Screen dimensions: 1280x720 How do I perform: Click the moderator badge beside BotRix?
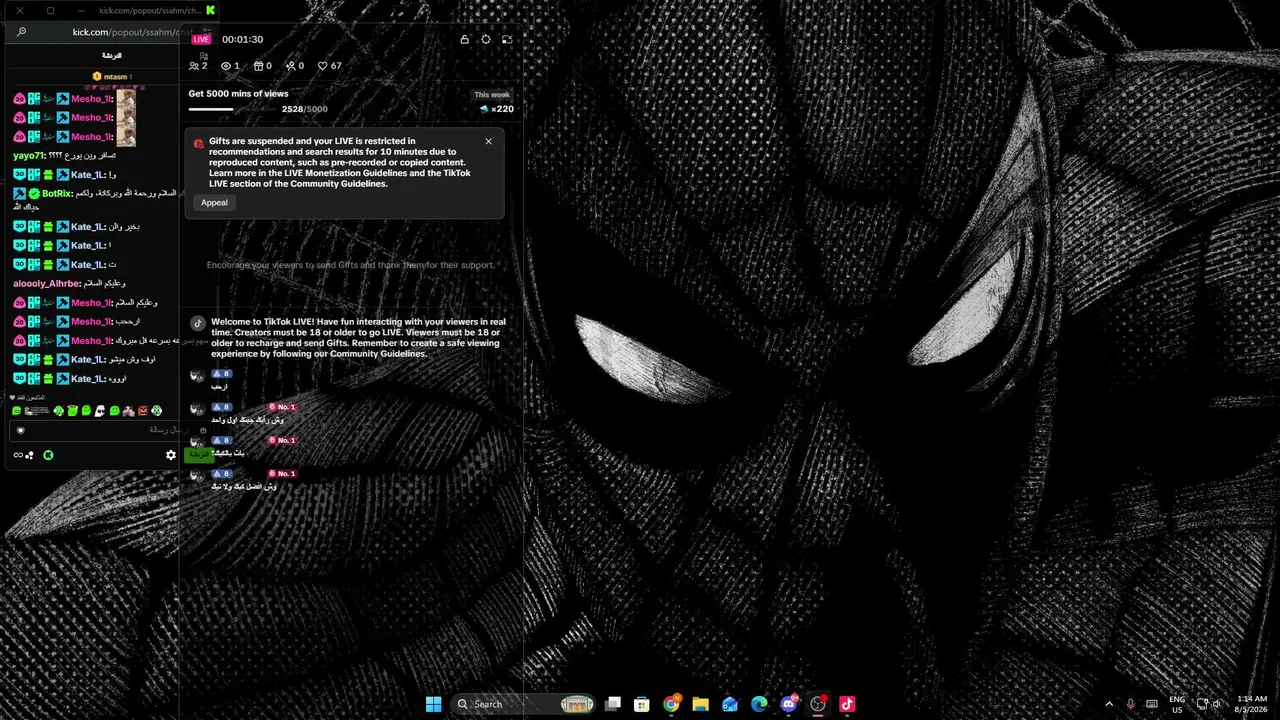pyautogui.click(x=19, y=193)
